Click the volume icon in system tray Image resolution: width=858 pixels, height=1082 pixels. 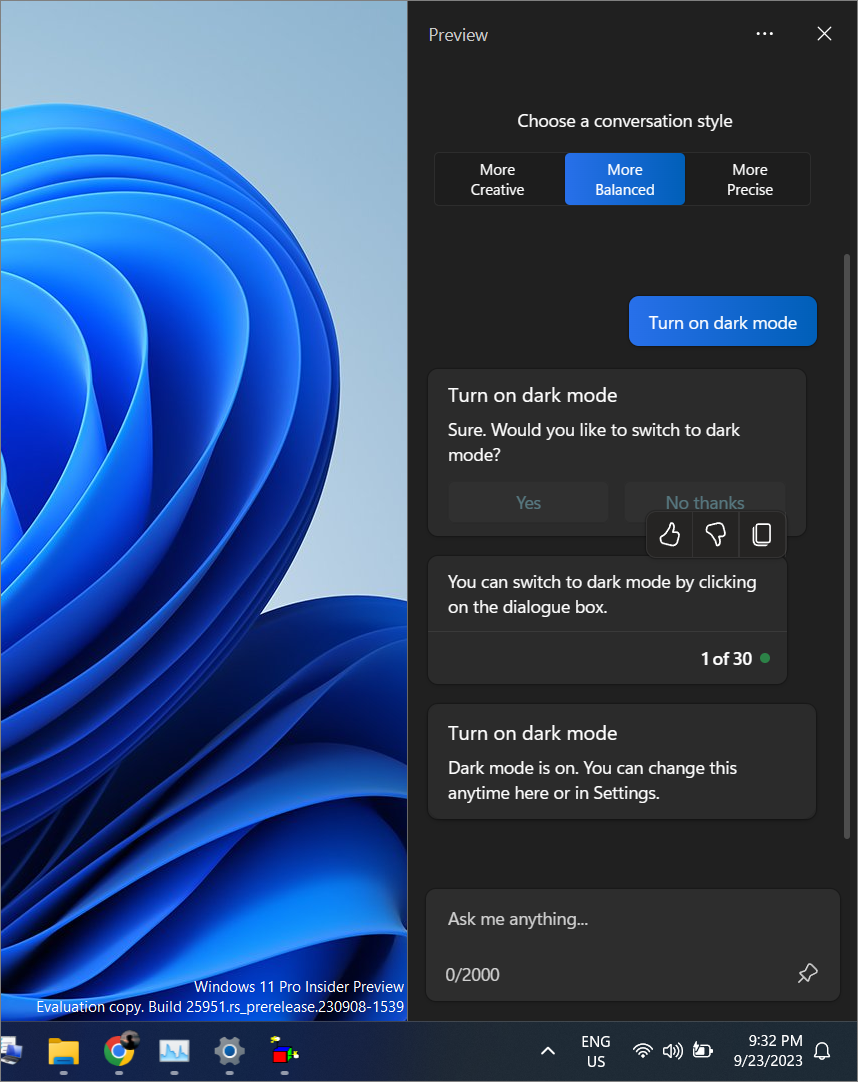[x=672, y=1051]
